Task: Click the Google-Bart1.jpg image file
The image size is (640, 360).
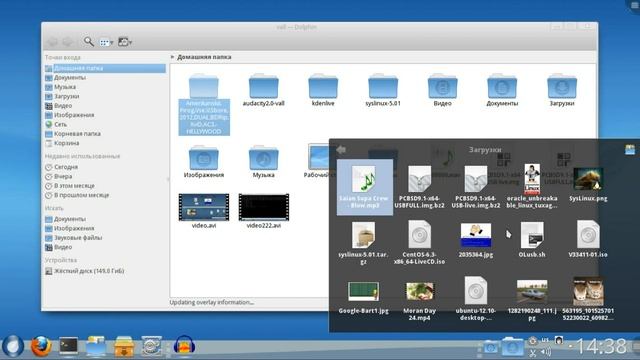Action: point(363,297)
